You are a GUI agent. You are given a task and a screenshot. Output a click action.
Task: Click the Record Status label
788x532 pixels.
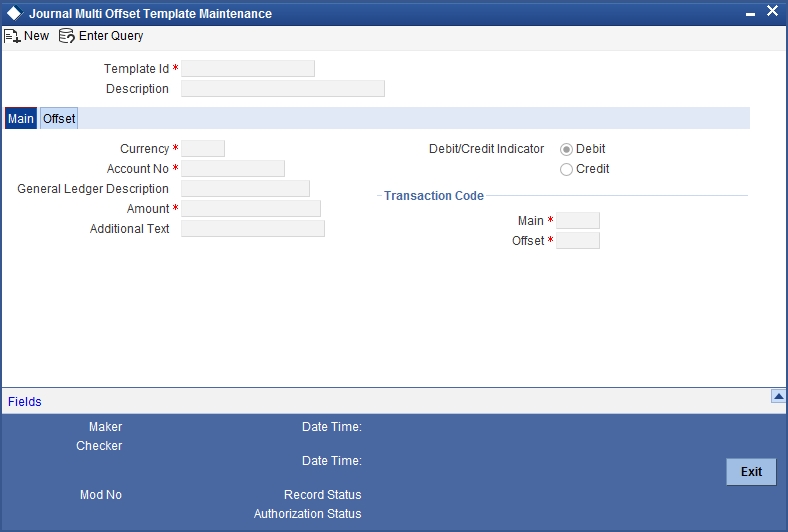pos(323,495)
